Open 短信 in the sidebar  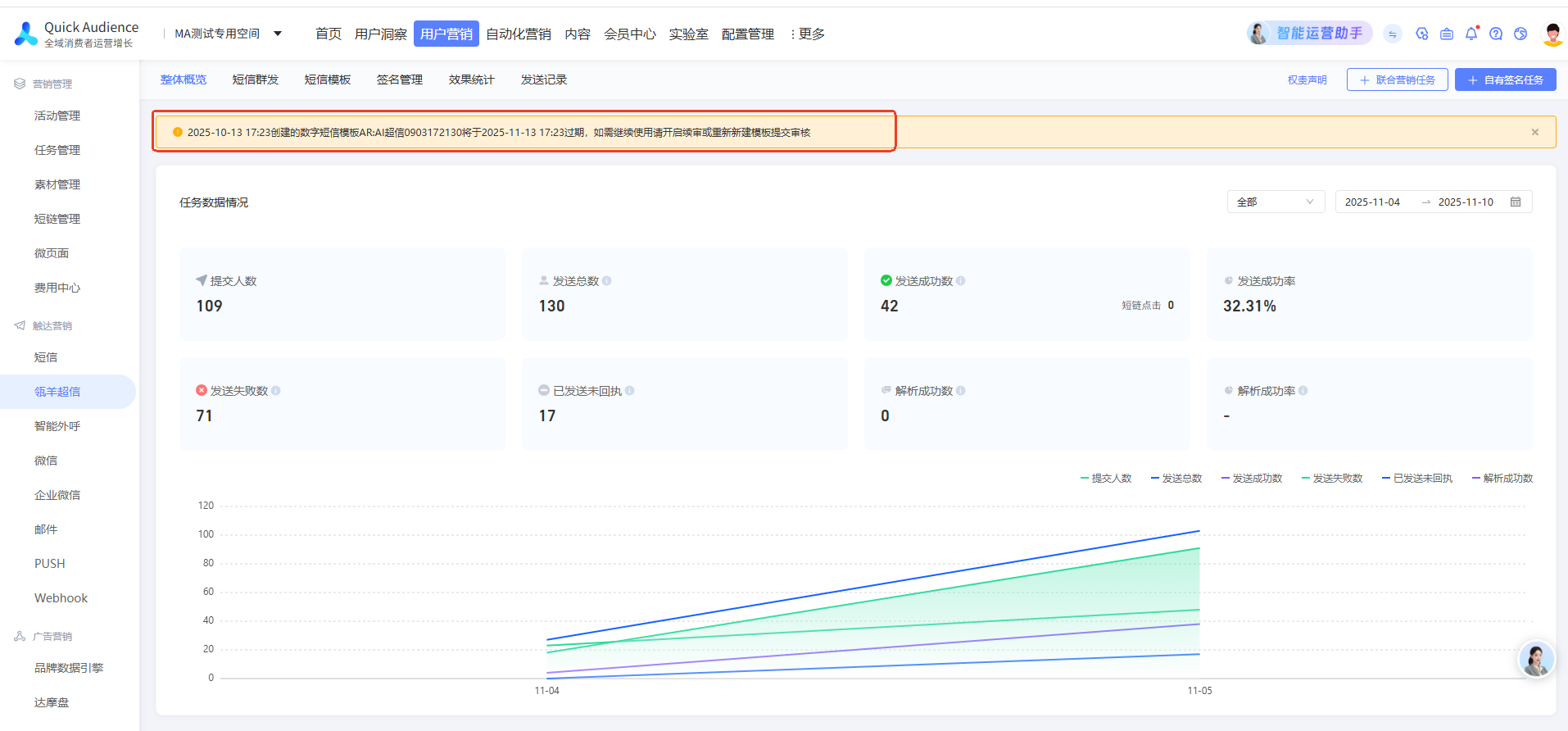pyautogui.click(x=46, y=357)
